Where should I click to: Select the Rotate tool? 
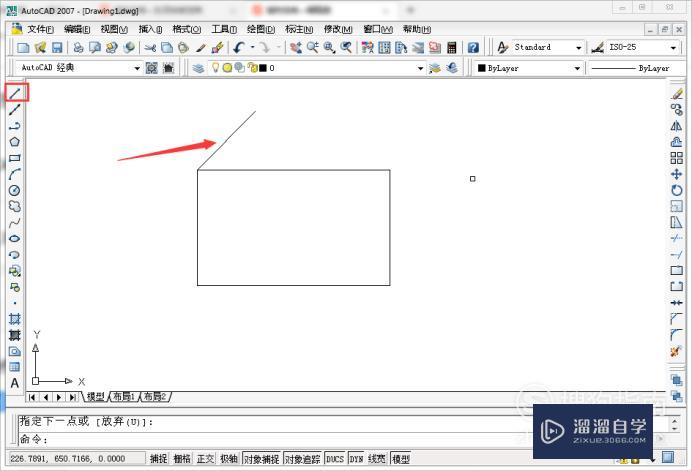coord(676,190)
